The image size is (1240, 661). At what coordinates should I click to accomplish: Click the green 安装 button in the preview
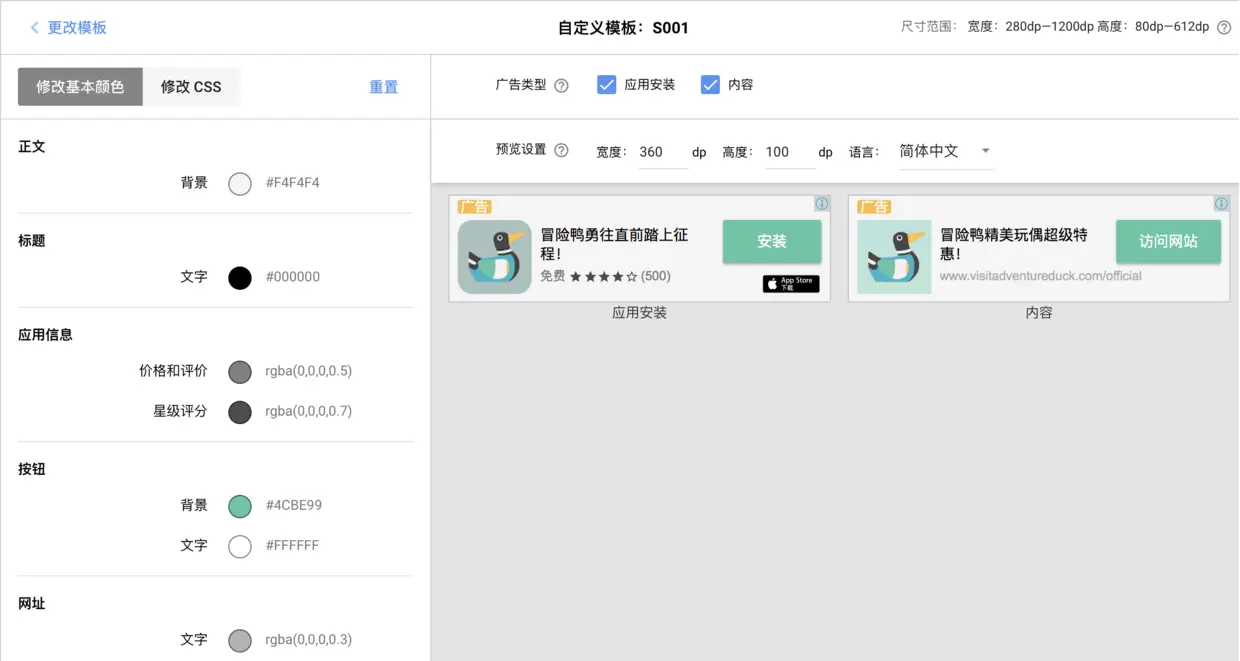(772, 241)
